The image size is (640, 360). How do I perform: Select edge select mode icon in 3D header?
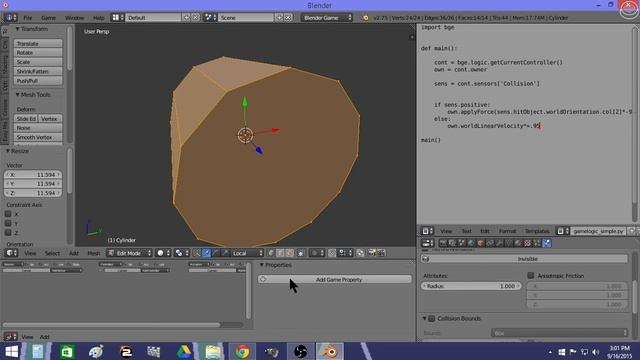tap(280, 253)
